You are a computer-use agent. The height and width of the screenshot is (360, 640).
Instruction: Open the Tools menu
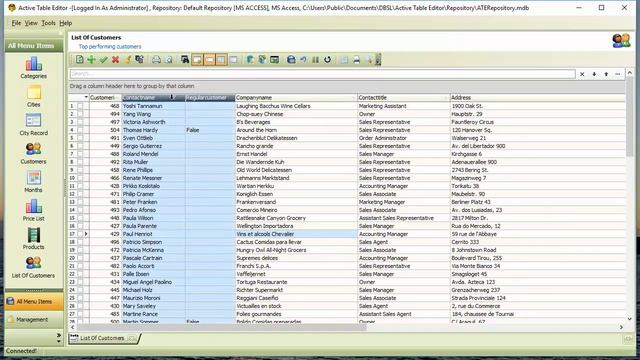point(49,23)
